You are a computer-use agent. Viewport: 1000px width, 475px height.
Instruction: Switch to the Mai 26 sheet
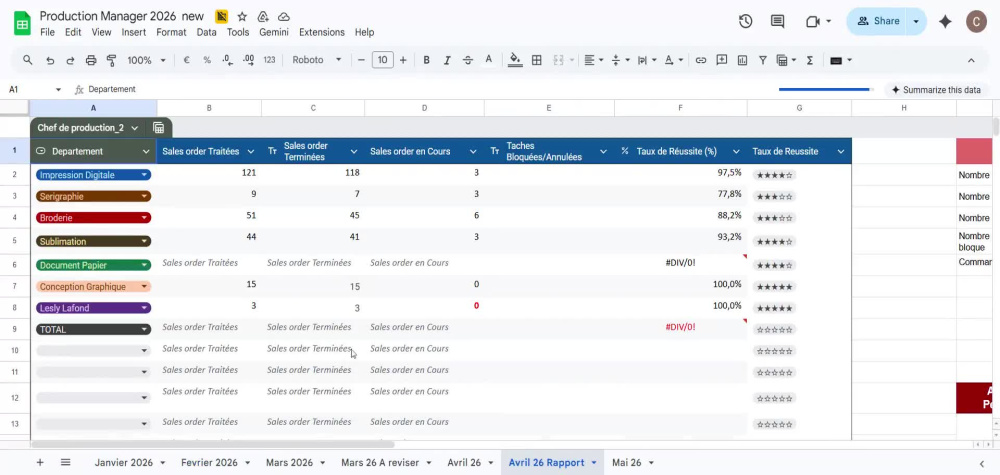(x=626, y=462)
